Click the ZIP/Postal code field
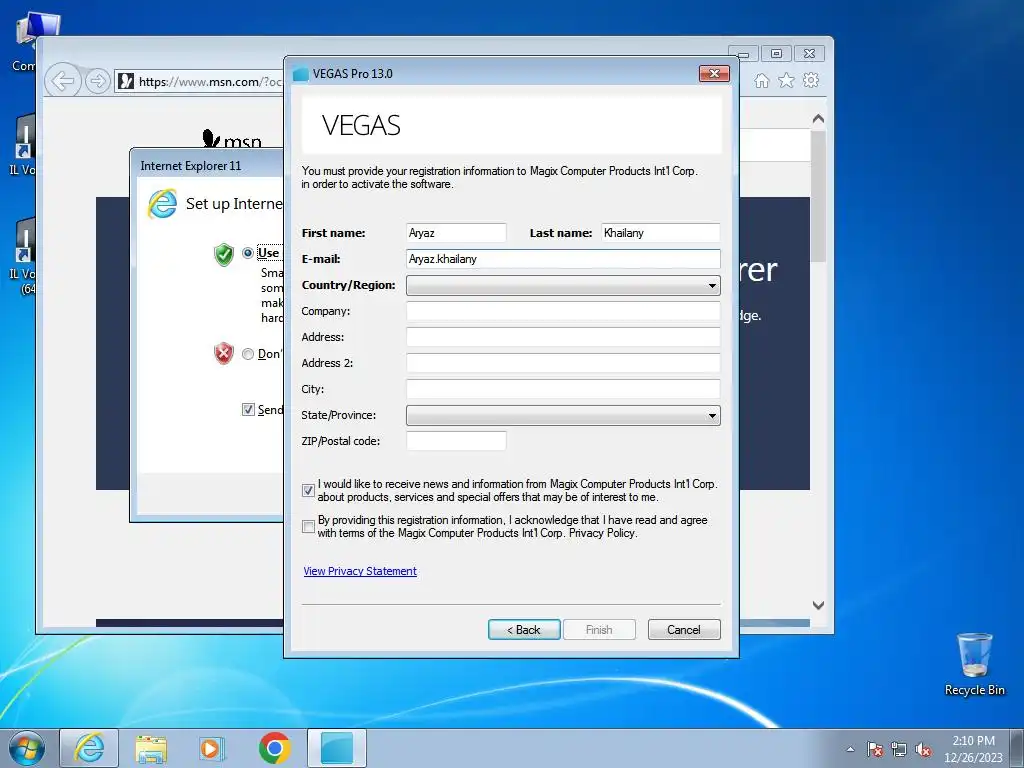This screenshot has height=768, width=1024. pyautogui.click(x=456, y=441)
